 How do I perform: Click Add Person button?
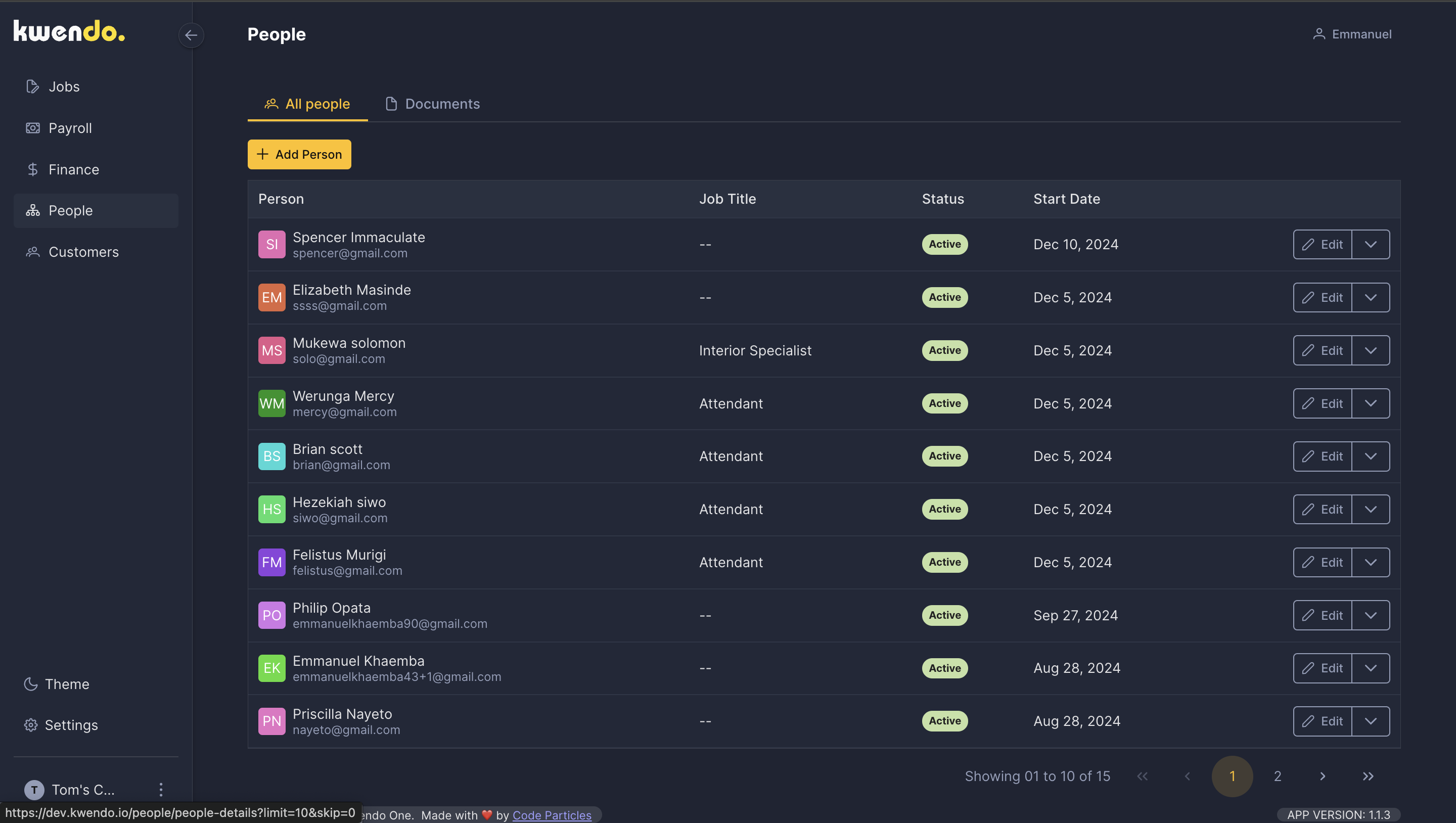pos(299,154)
